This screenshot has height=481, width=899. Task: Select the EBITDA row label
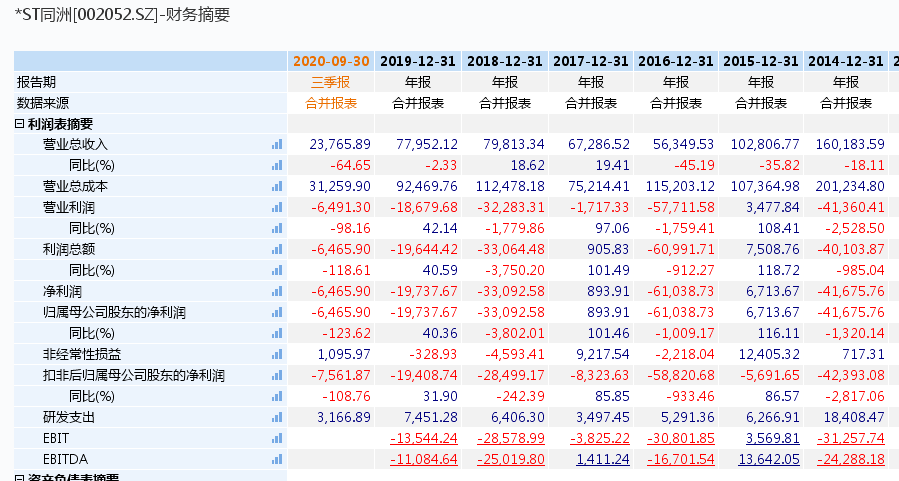tap(65, 459)
